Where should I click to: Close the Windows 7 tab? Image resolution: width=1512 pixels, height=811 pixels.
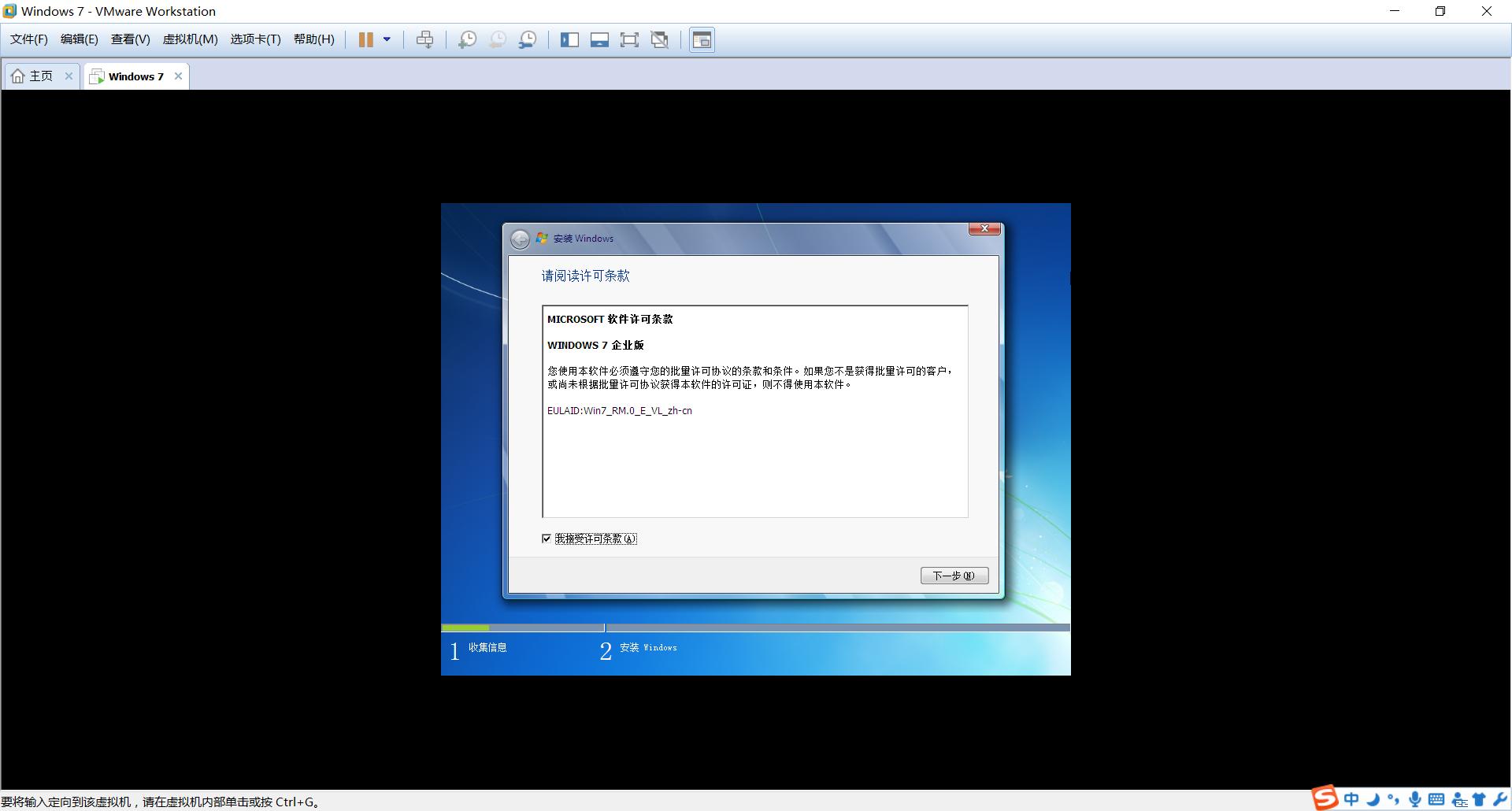pyautogui.click(x=178, y=76)
